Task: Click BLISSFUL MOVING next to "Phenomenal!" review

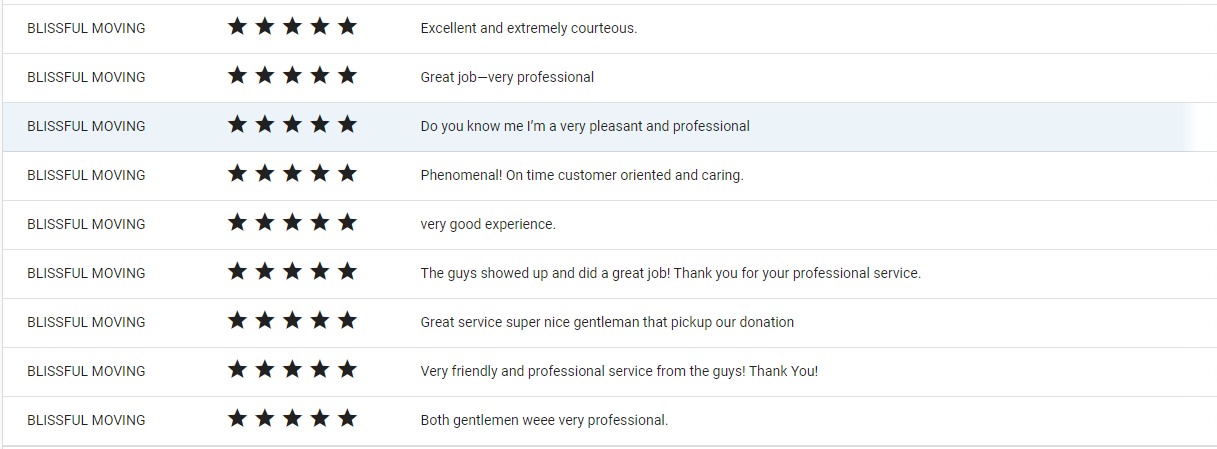Action: [86, 175]
